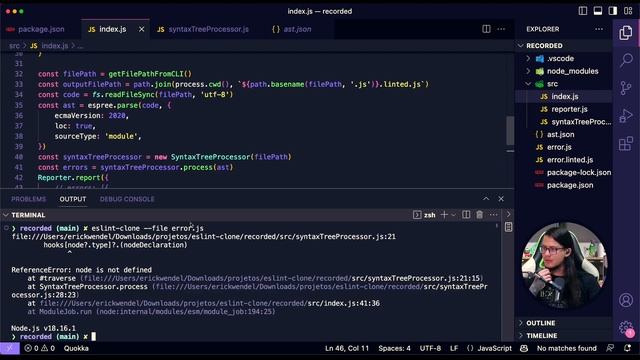This screenshot has height=360, width=640.
Task: Expand the Timeline section
Action: click(x=563, y=336)
